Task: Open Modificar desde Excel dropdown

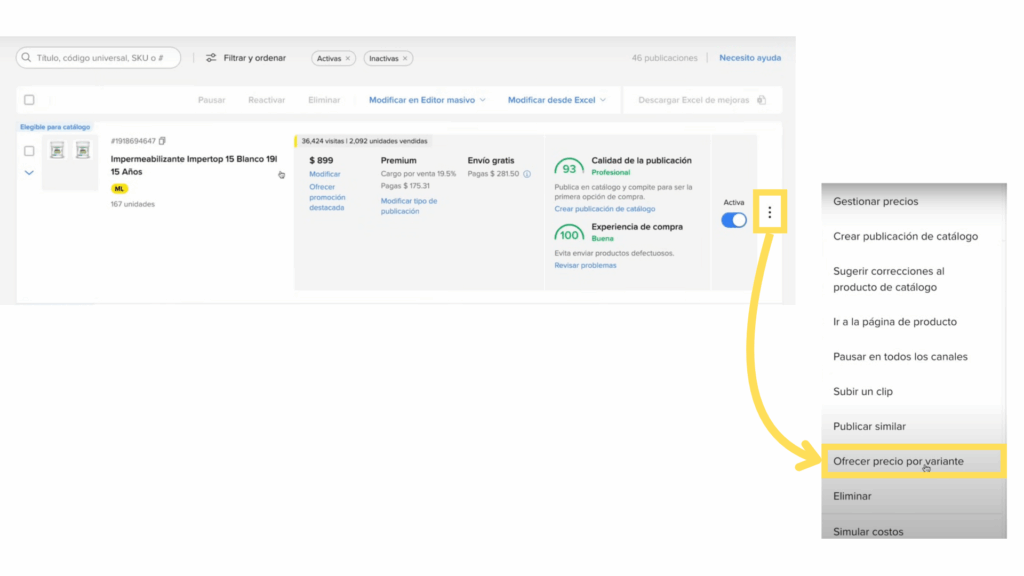Action: [602, 100]
